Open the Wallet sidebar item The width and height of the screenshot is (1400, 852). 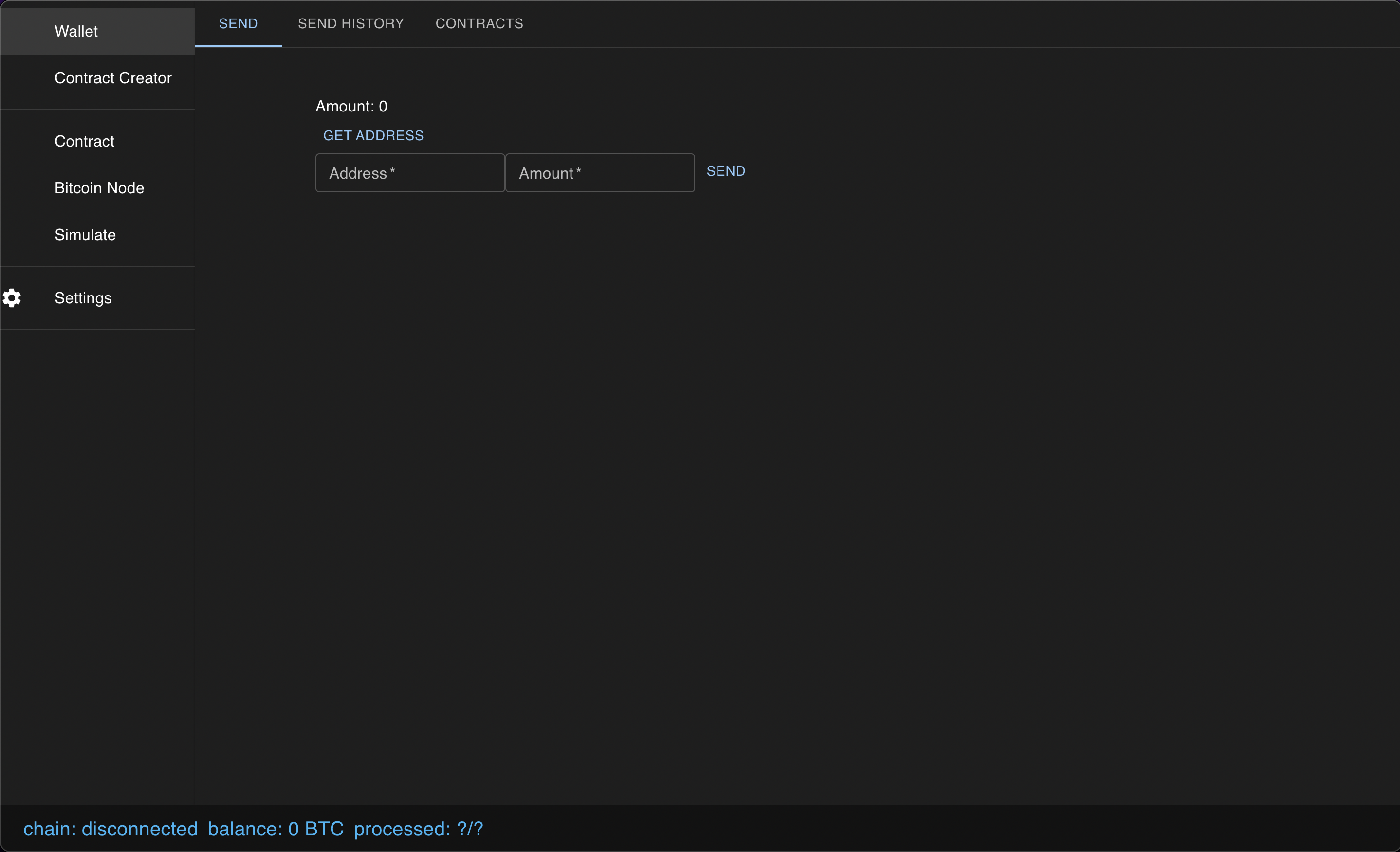pos(98,31)
